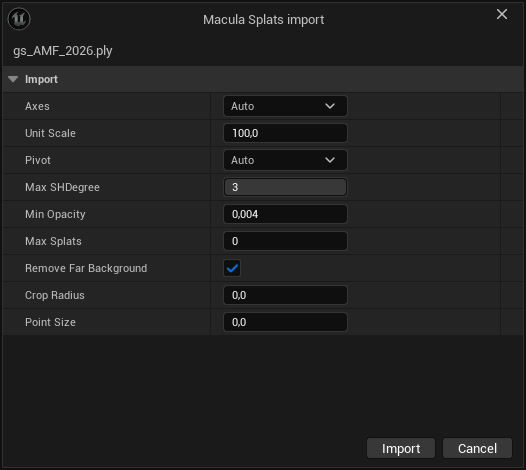The image size is (526, 470).
Task: Click the Max Splats input field
Action: 285,241
